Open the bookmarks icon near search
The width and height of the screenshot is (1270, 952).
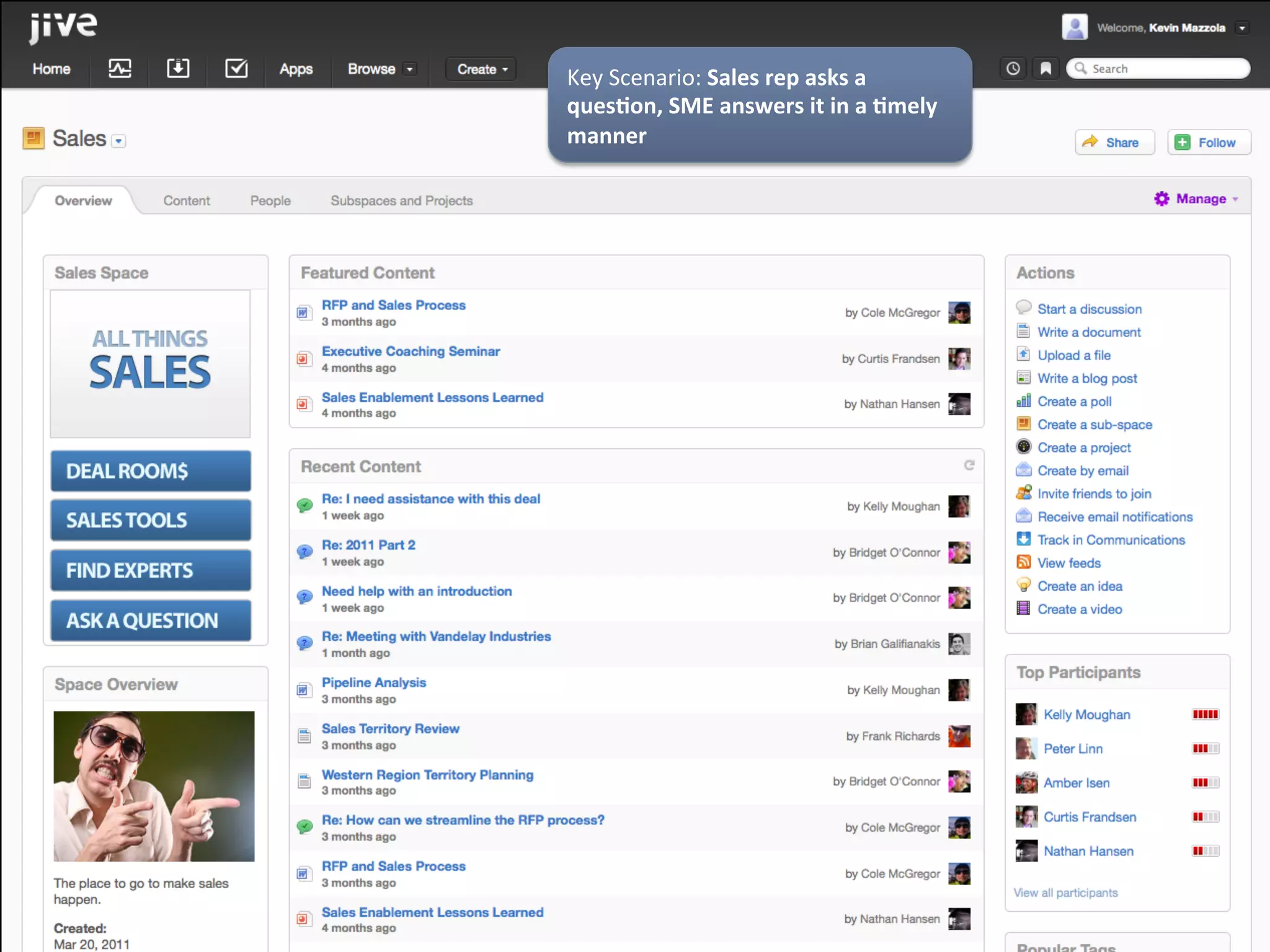tap(1046, 68)
